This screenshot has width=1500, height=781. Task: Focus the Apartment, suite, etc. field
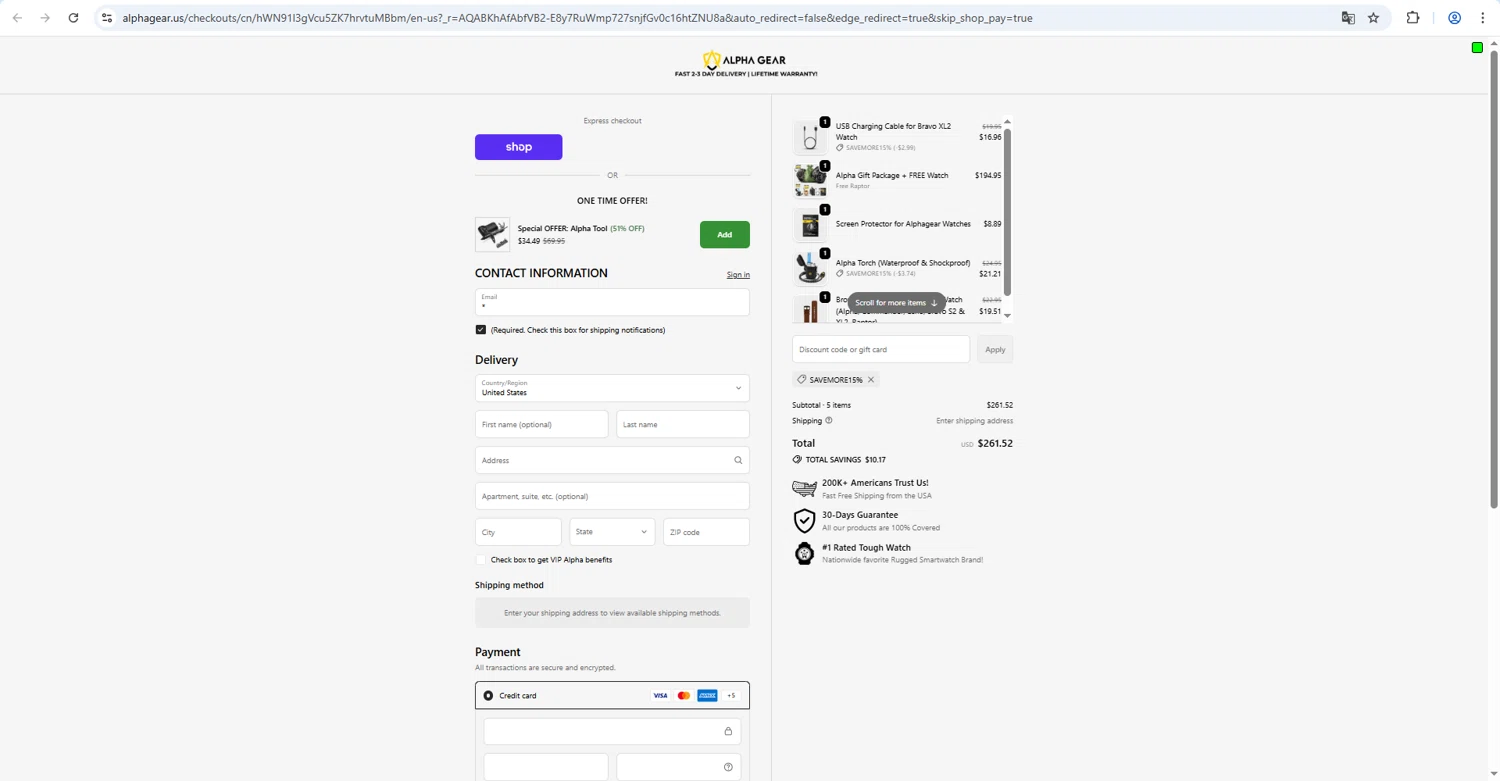point(612,496)
